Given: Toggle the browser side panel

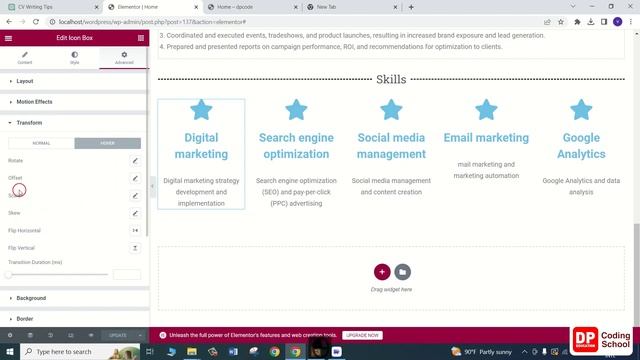Looking at the screenshot, I should click(604, 22).
